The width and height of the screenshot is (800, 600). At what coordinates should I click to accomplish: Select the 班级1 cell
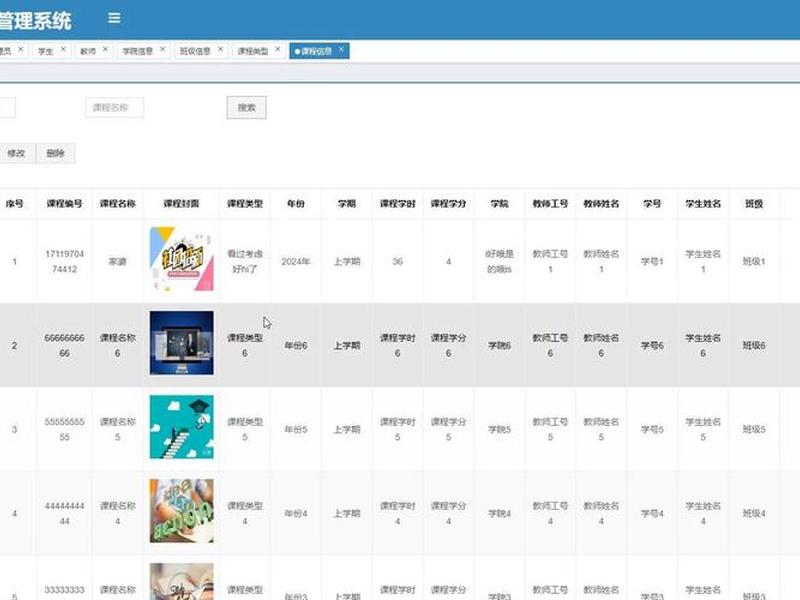[754, 261]
